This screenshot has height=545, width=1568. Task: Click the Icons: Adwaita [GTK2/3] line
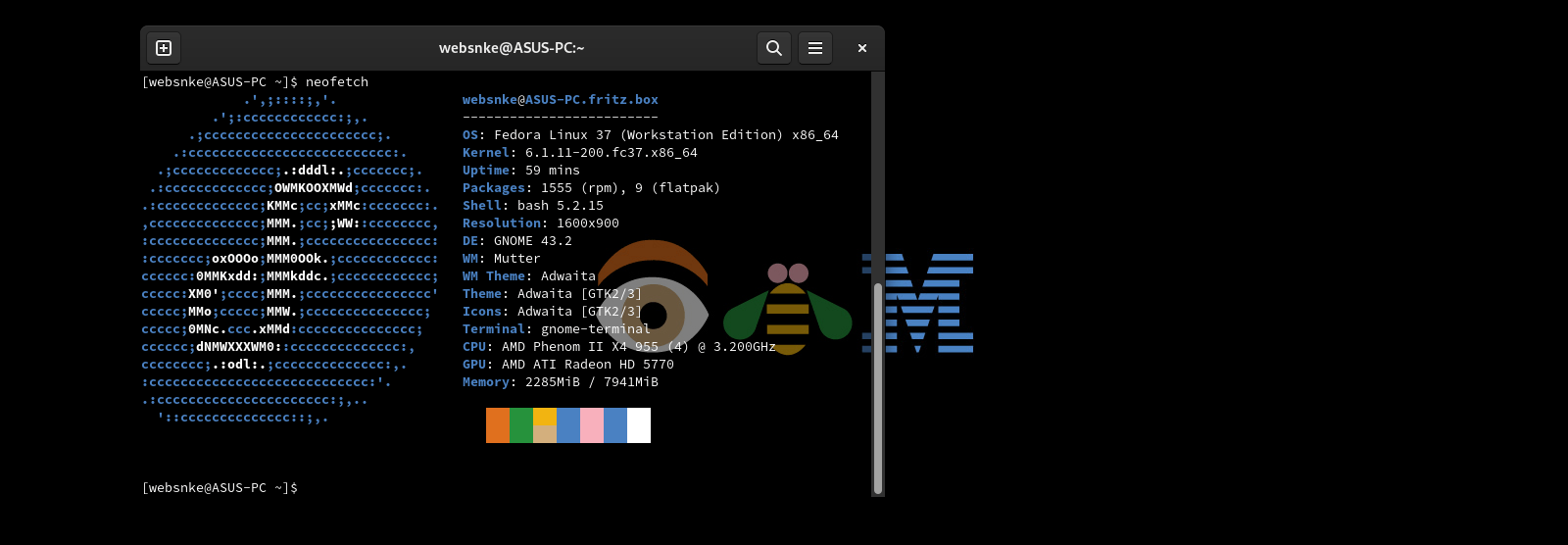point(553,312)
